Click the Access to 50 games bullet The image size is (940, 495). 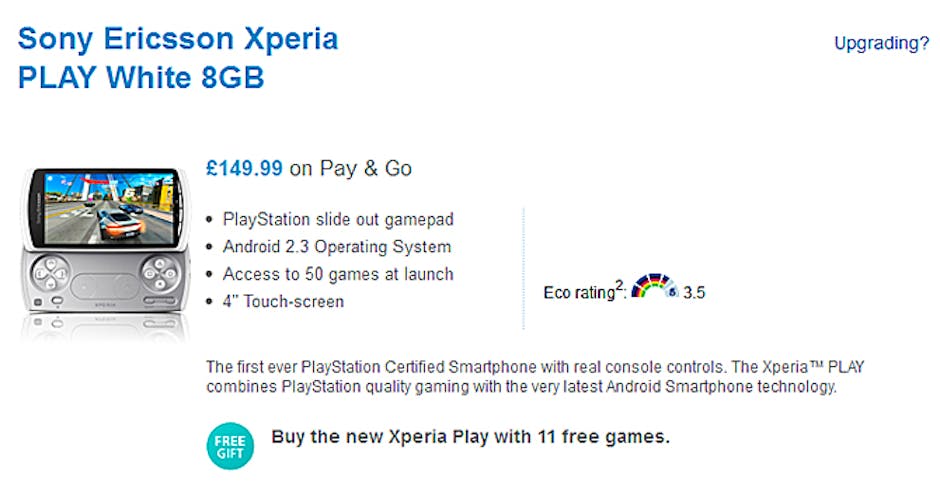coord(338,274)
